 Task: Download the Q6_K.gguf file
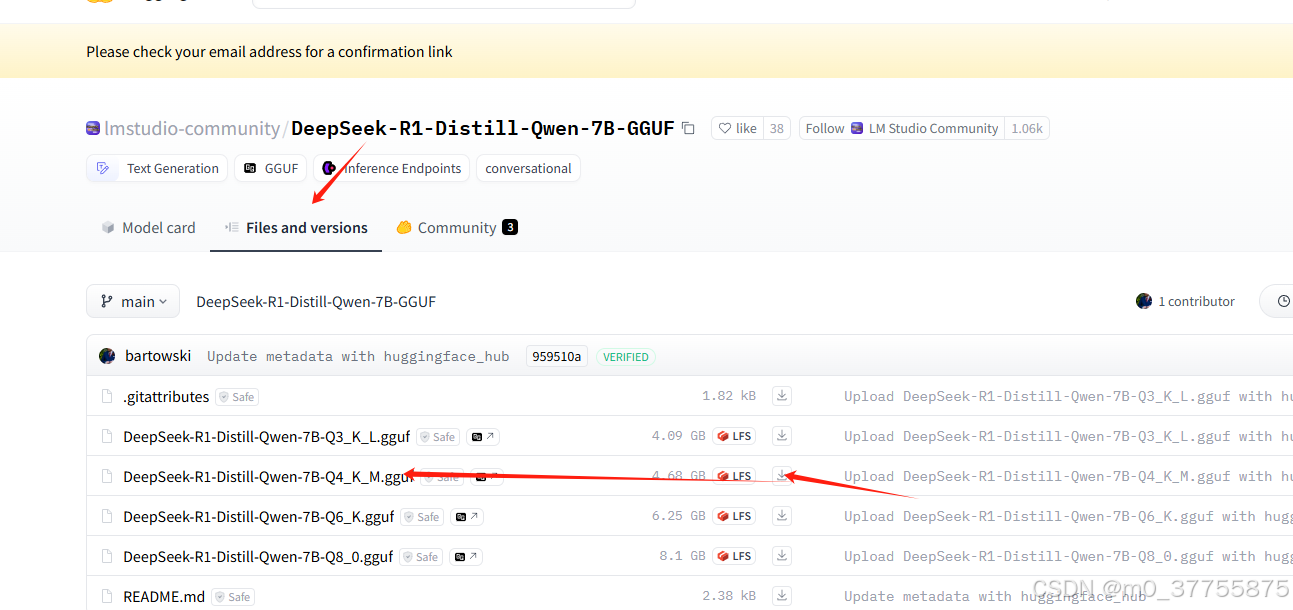coord(782,516)
